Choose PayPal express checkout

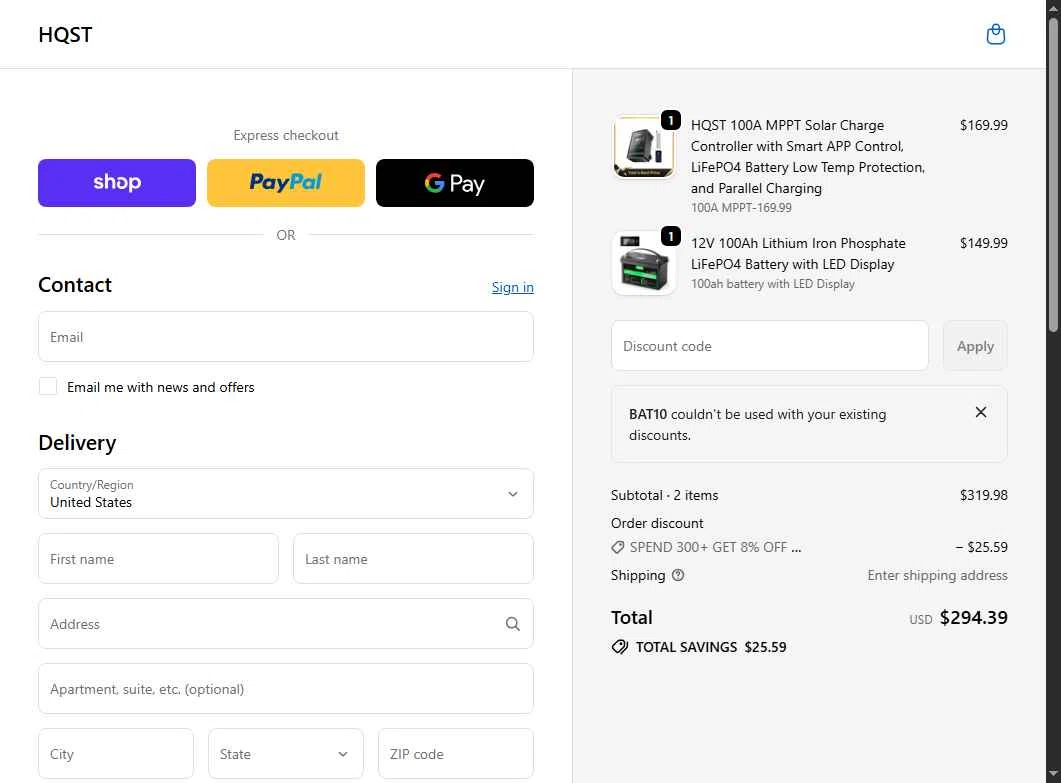pos(286,183)
